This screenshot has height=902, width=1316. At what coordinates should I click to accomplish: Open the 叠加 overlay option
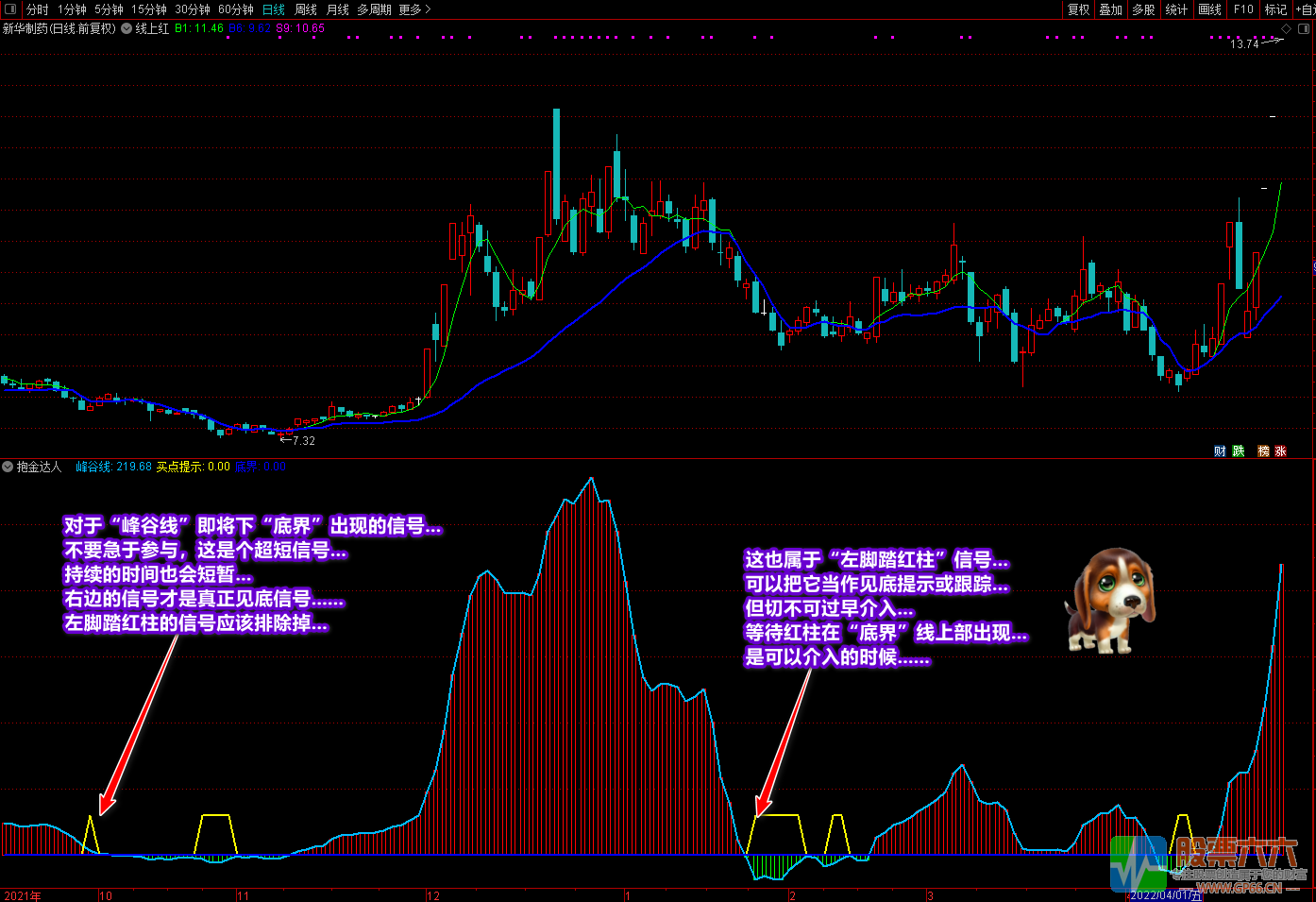tap(1110, 9)
